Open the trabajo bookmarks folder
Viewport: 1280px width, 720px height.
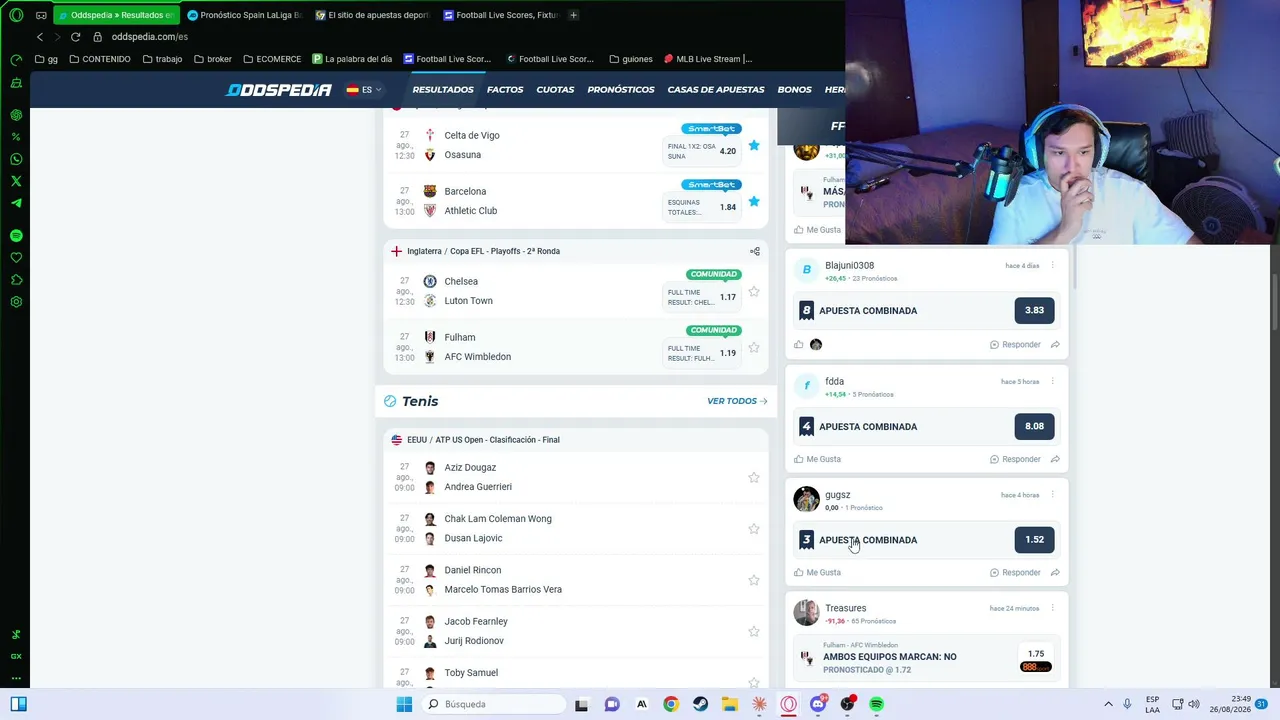[x=162, y=59]
